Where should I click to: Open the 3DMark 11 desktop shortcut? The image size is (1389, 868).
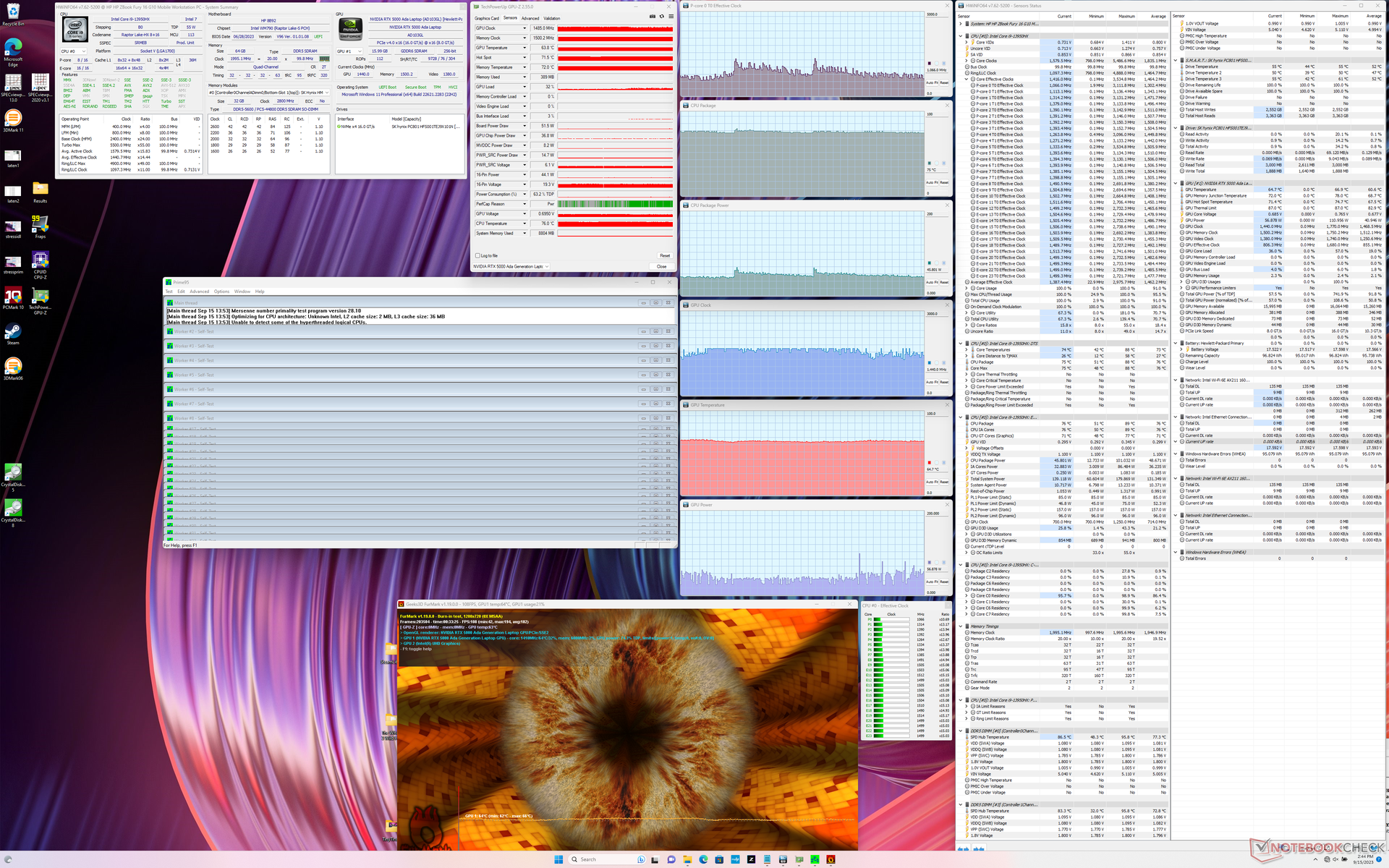click(13, 119)
